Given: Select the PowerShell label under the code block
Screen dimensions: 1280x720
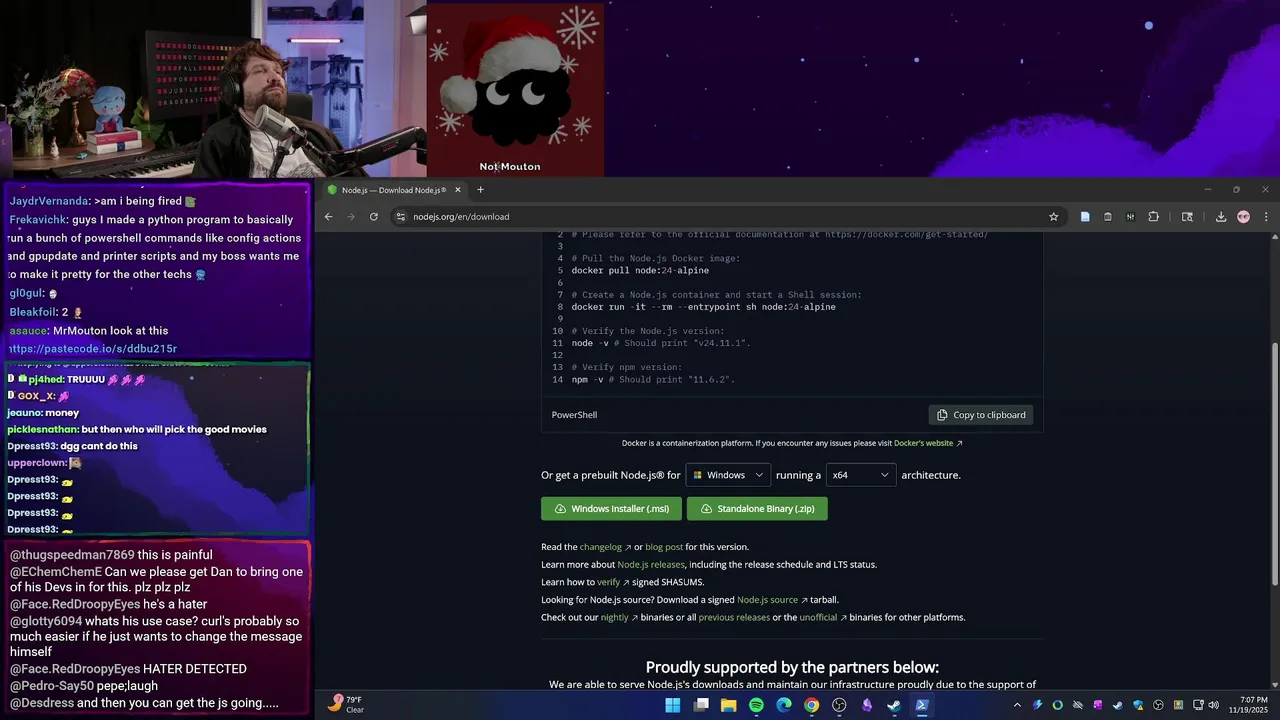Looking at the screenshot, I should coord(574,415).
